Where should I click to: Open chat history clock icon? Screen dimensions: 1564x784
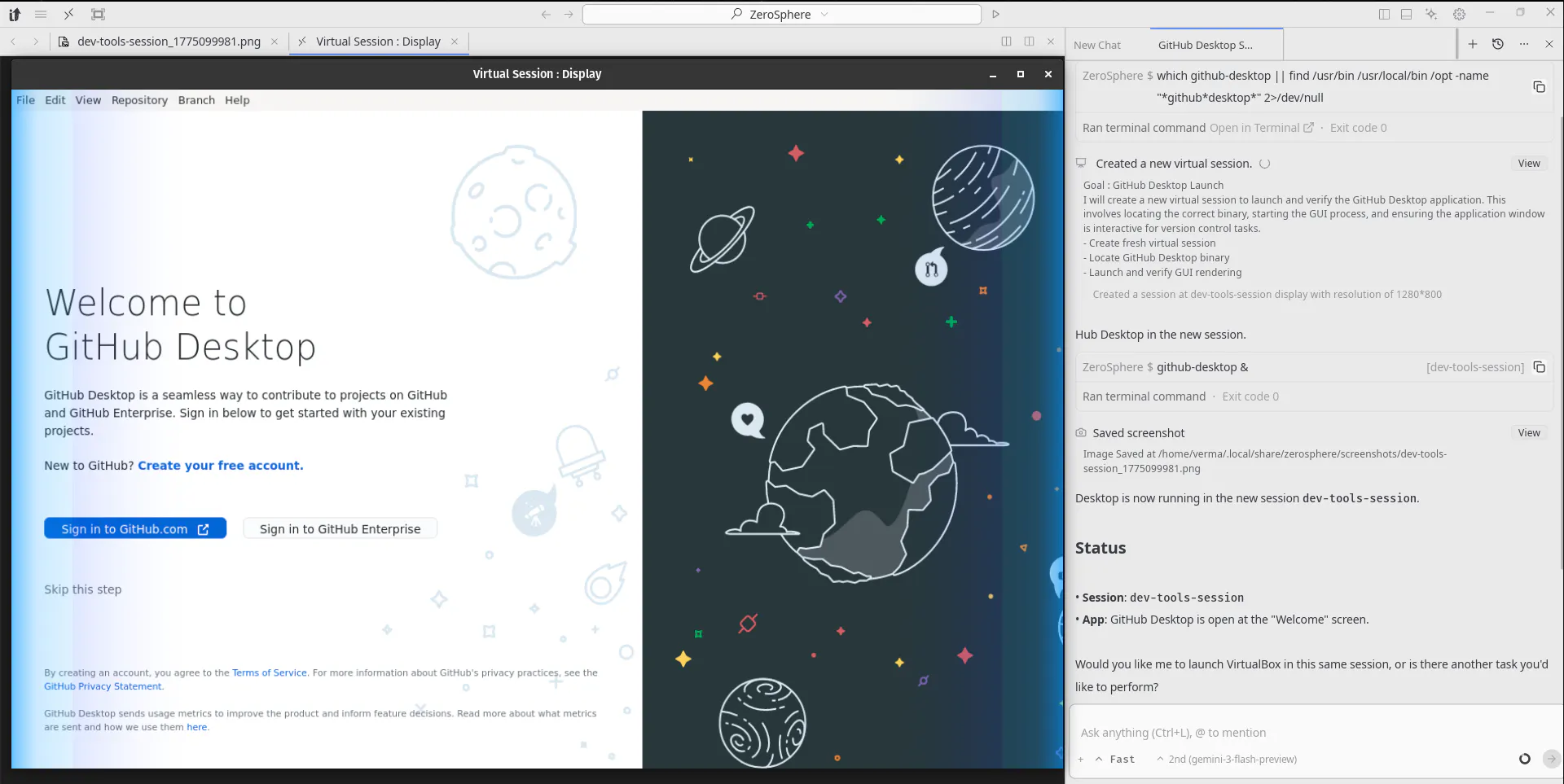click(x=1497, y=44)
